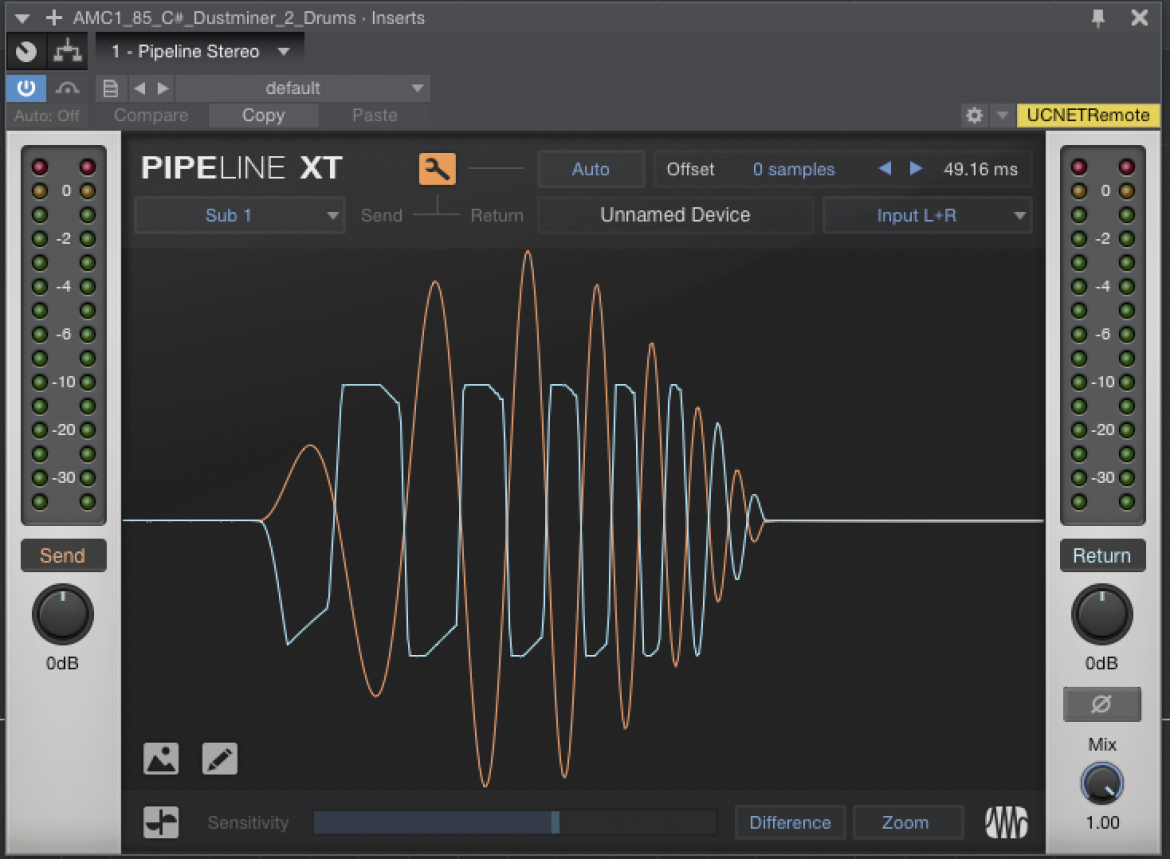Click the pencil notes icon
The width and height of the screenshot is (1170, 859).
click(x=220, y=758)
